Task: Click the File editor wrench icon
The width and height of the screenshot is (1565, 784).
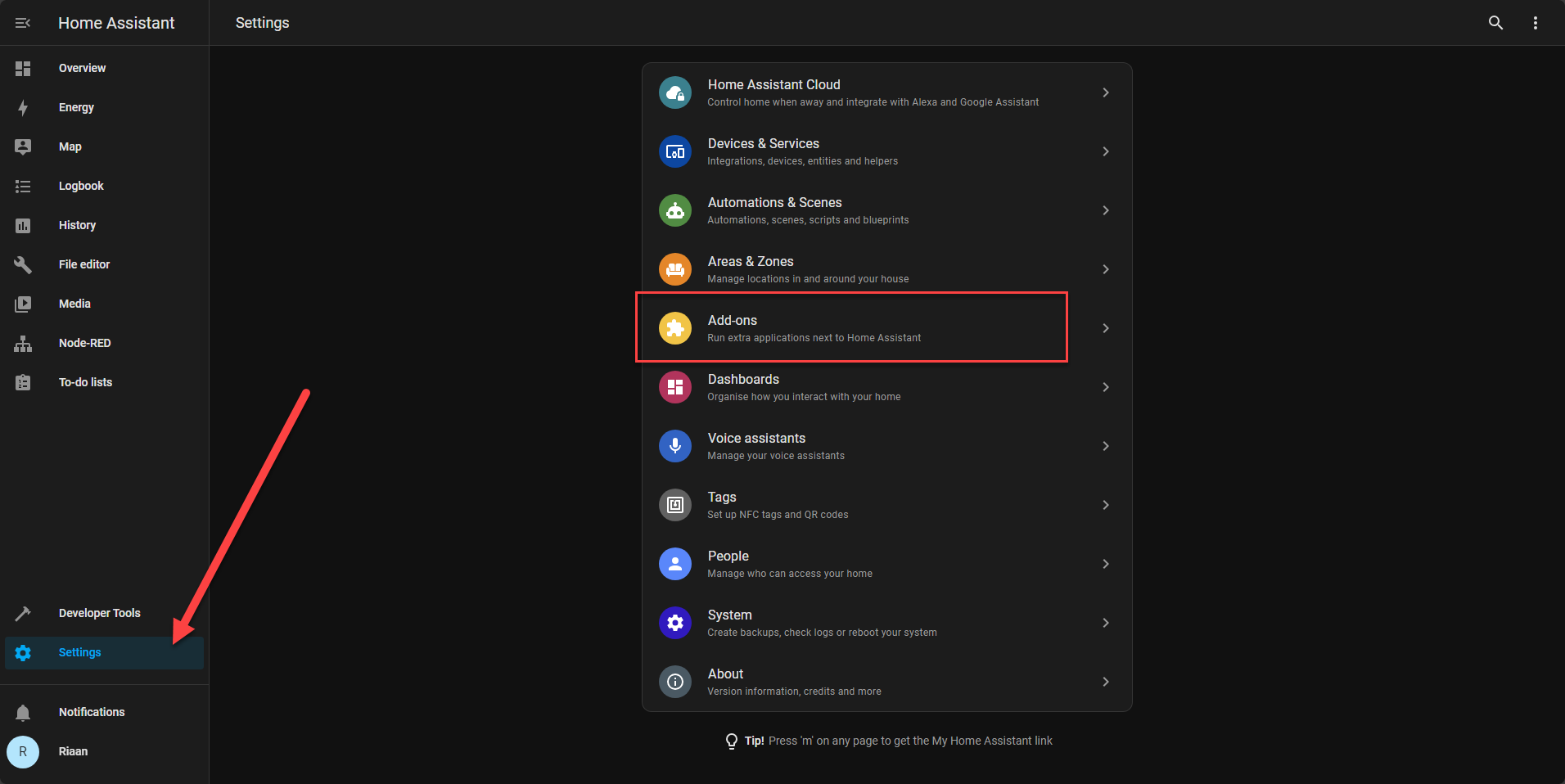Action: [23, 265]
